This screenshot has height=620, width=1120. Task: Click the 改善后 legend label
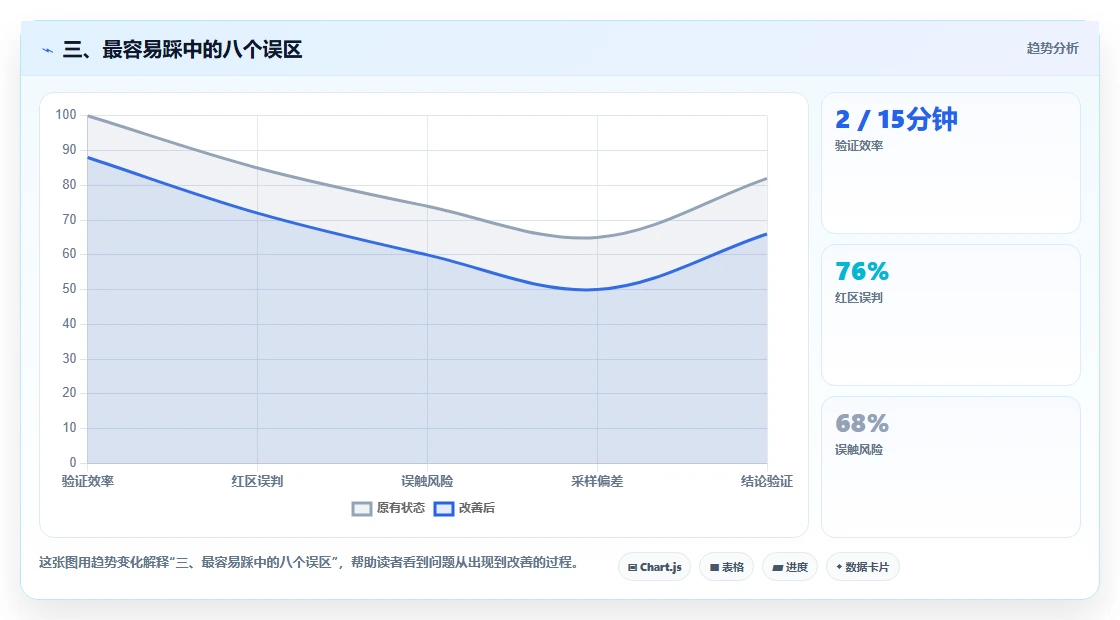476,508
